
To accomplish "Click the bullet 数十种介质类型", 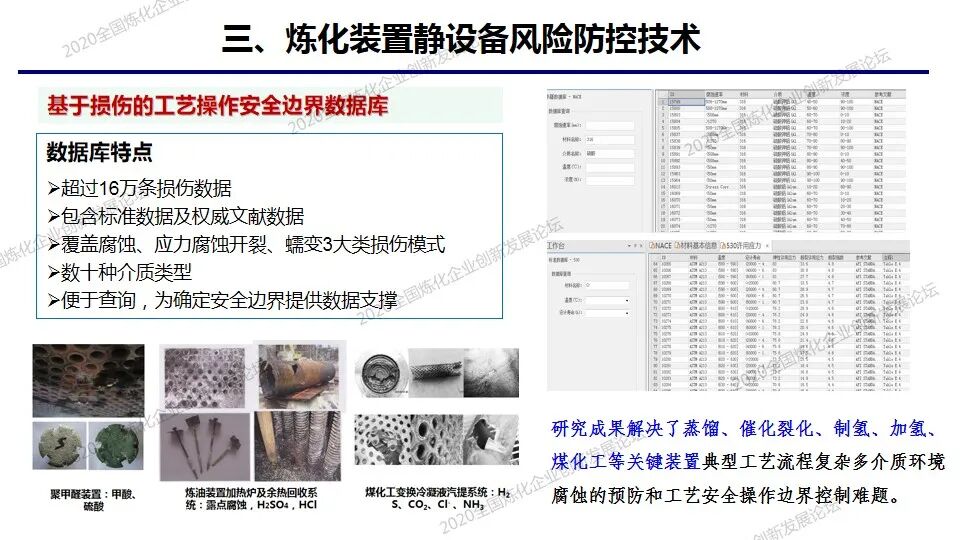I will pyautogui.click(x=120, y=272).
